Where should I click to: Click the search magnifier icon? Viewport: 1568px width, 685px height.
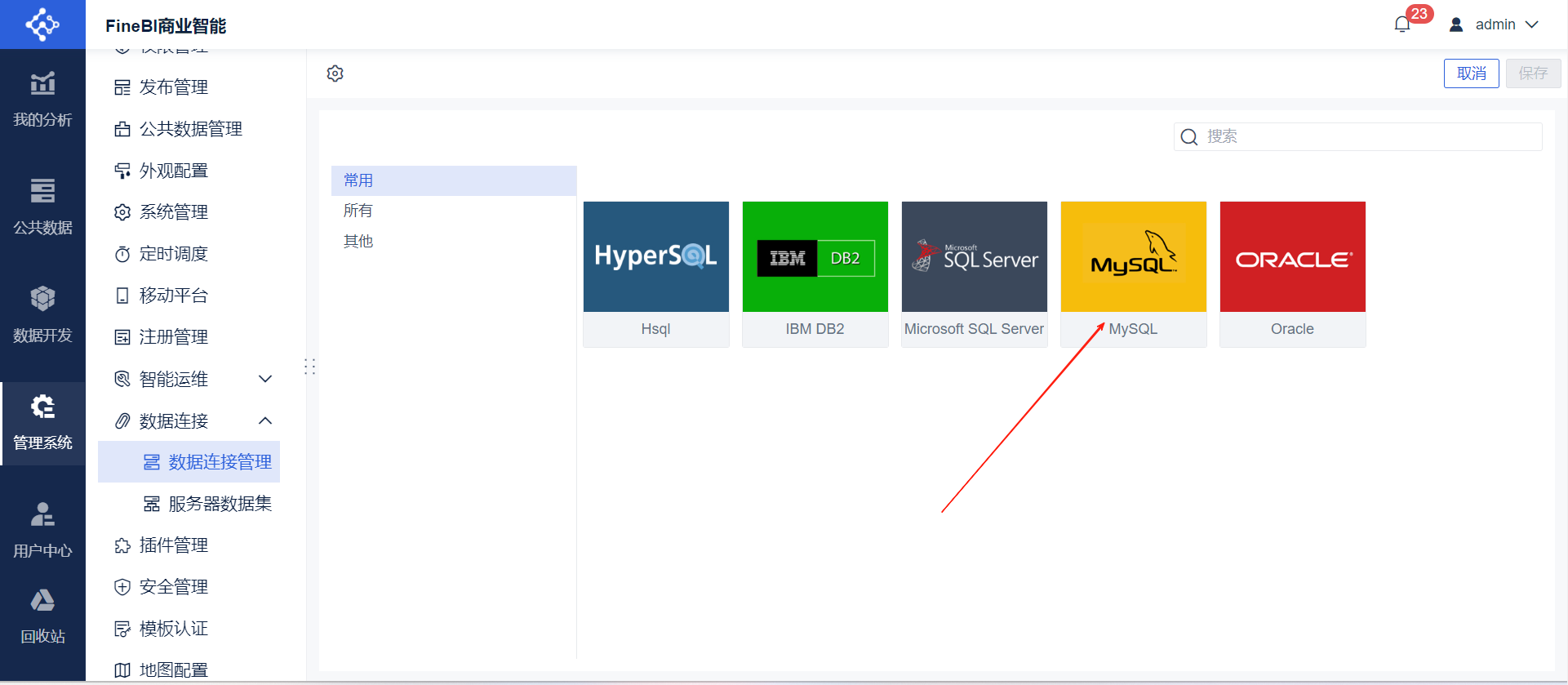tap(1189, 137)
